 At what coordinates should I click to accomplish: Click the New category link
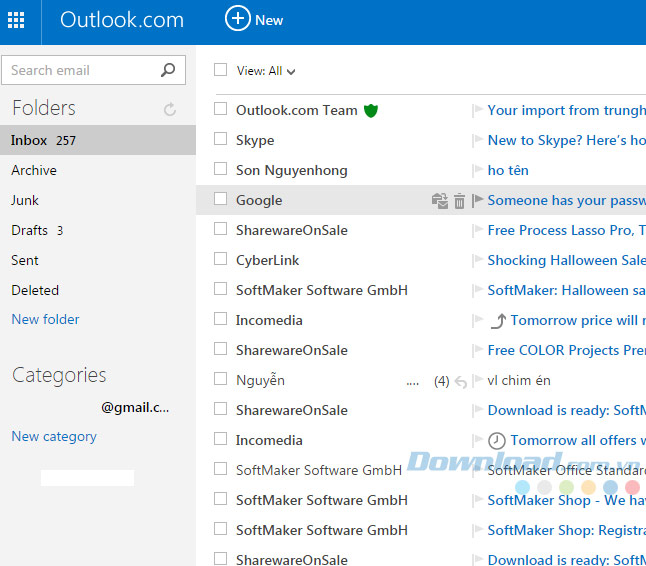coord(54,436)
